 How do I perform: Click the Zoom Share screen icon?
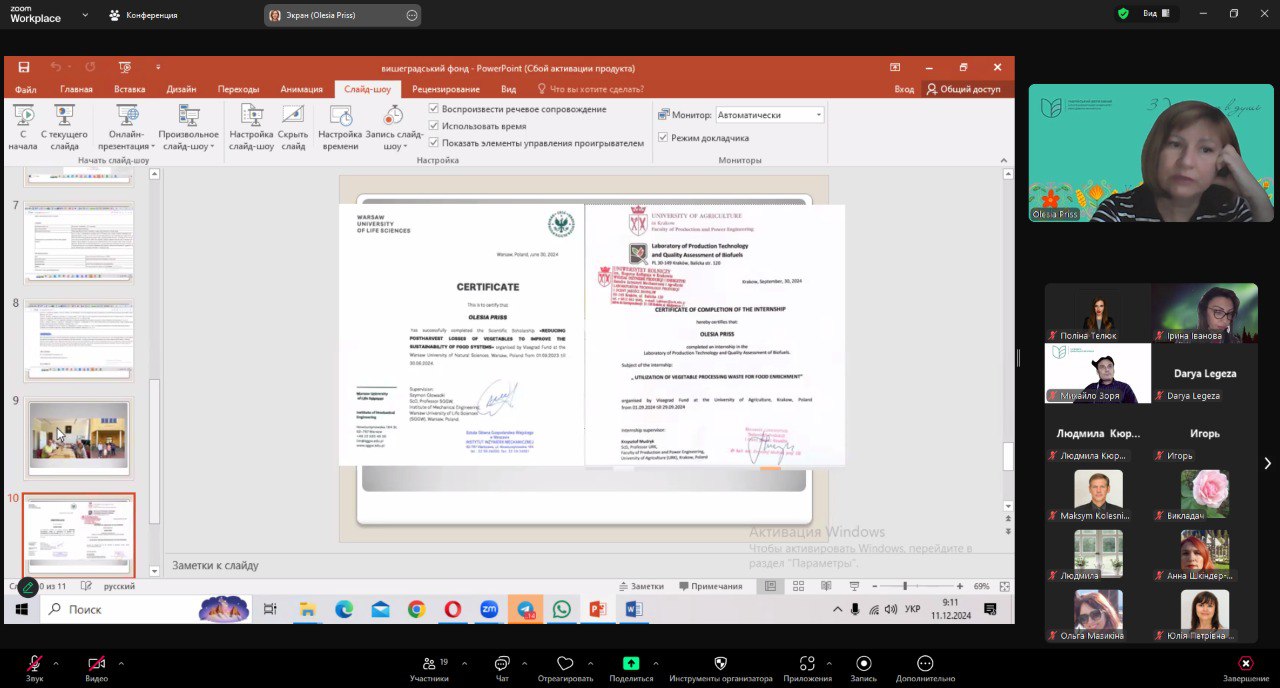(x=631, y=663)
